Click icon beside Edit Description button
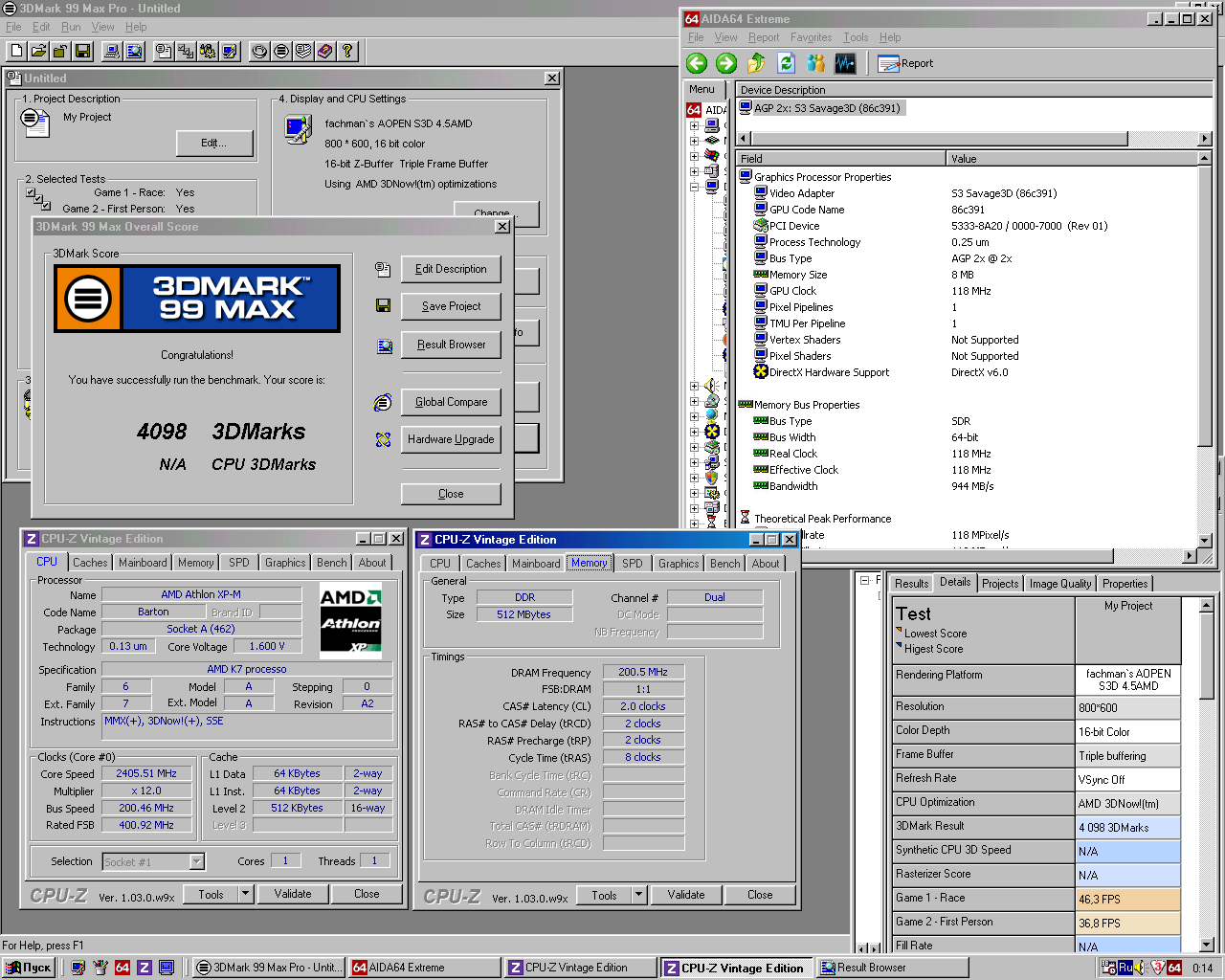Image resolution: width=1225 pixels, height=980 pixels. [383, 270]
